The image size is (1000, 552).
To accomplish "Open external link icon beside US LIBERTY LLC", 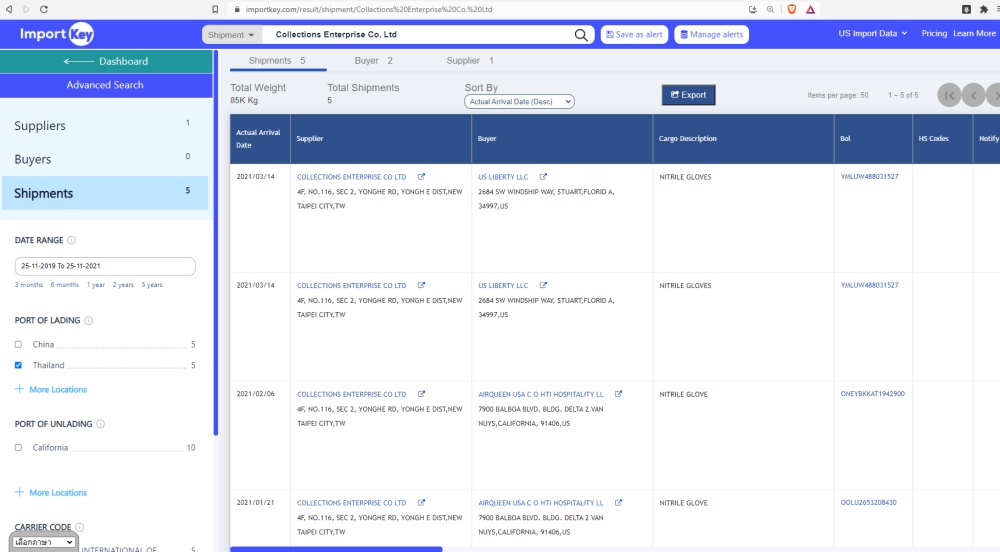I will click(x=543, y=177).
